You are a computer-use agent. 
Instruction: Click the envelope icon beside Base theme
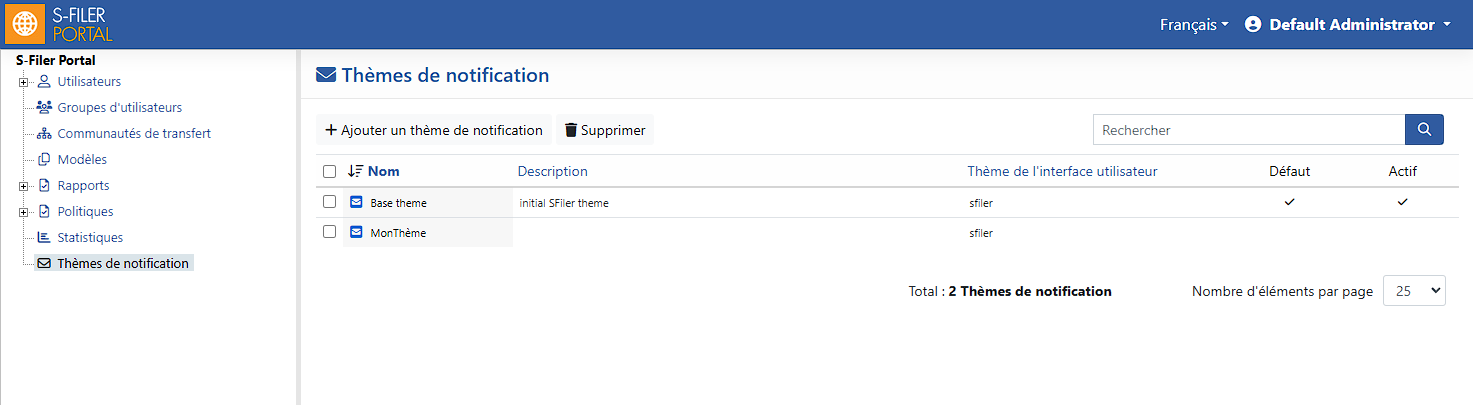click(357, 202)
